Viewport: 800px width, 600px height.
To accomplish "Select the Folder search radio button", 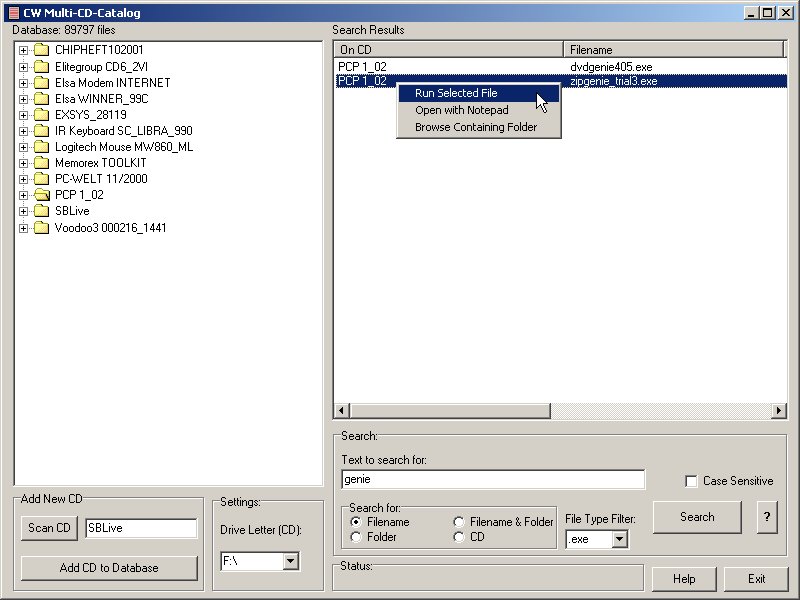I will (356, 537).
